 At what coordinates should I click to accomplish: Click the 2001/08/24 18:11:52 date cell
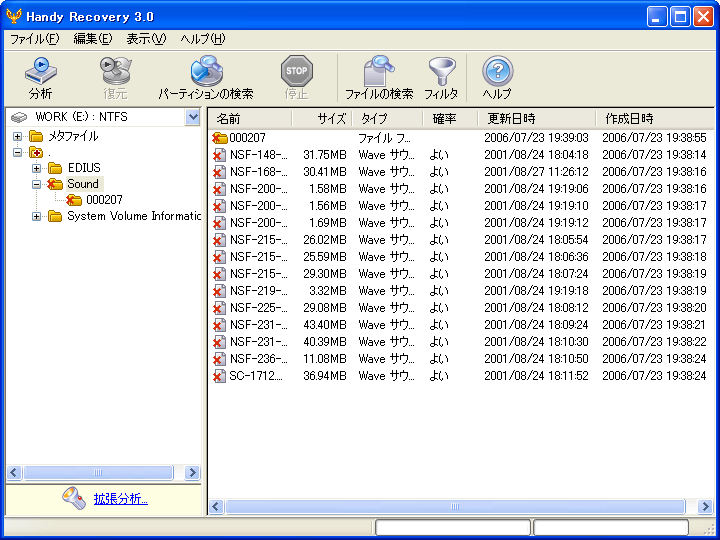click(536, 376)
